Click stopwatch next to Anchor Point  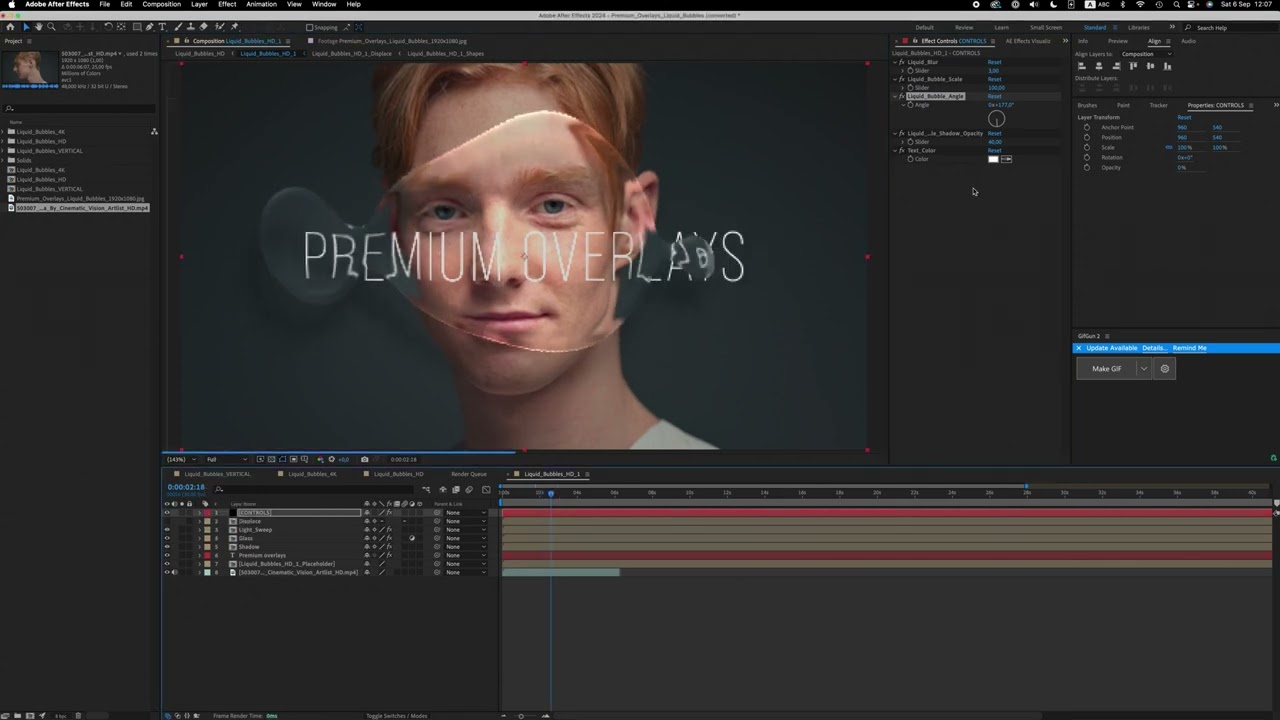(1087, 127)
